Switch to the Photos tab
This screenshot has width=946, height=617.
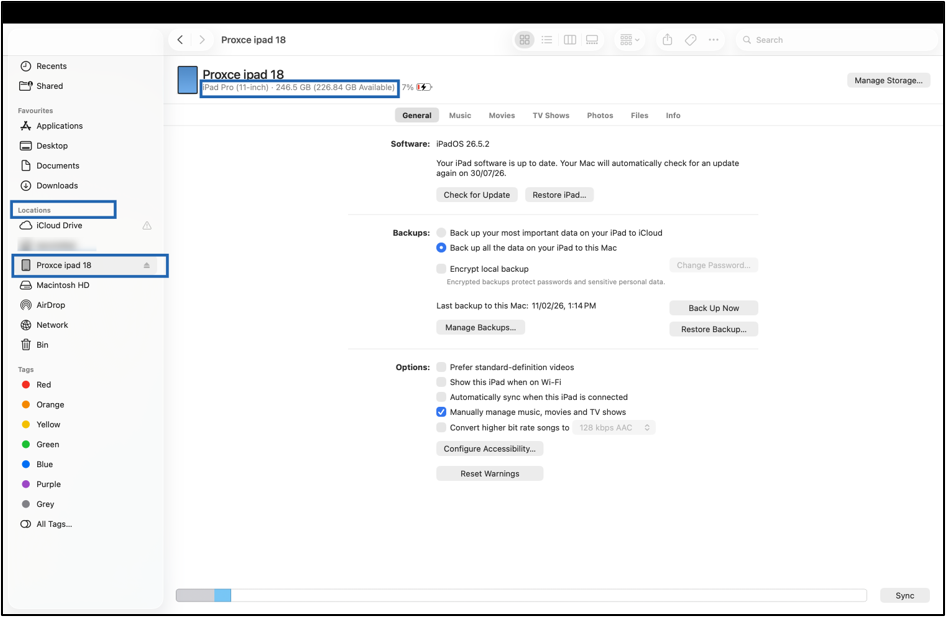tap(600, 115)
